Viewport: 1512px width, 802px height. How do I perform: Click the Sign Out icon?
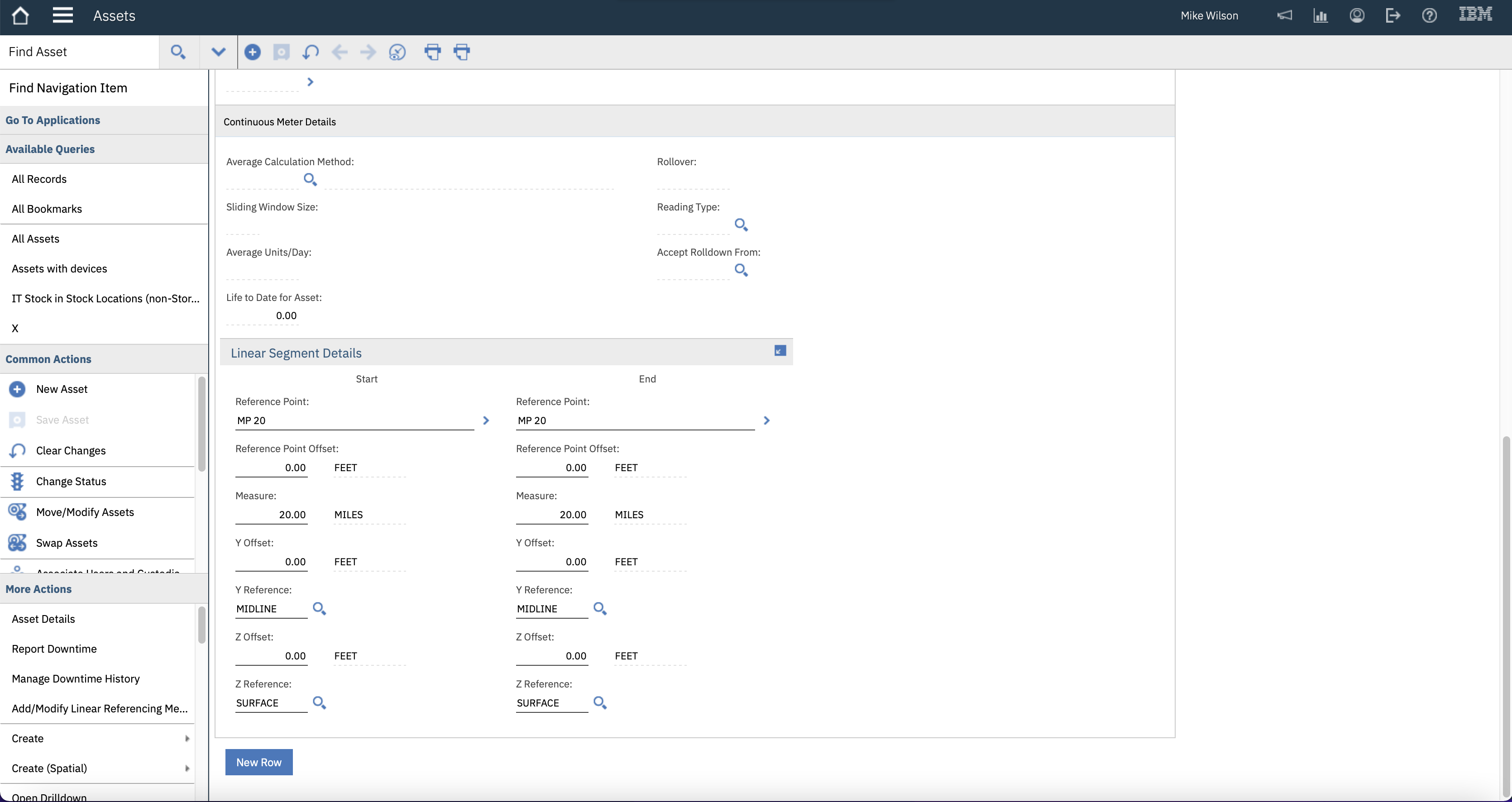tap(1393, 16)
